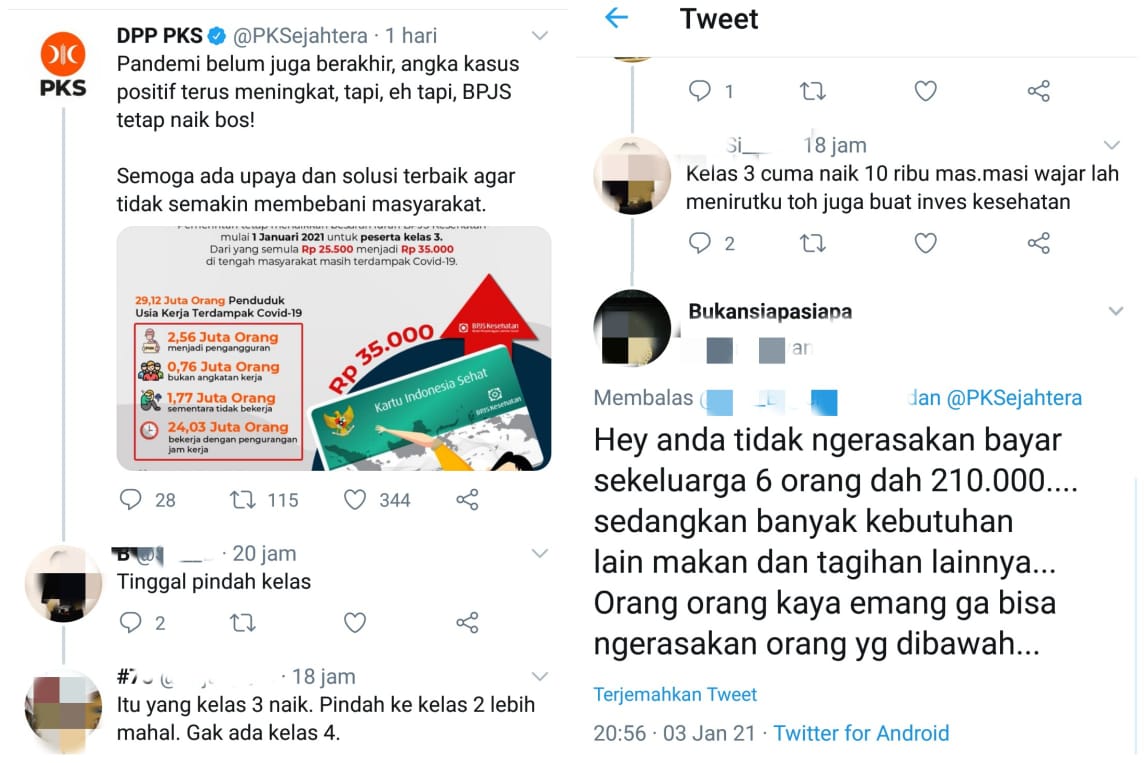Go back using the blue arrow
This screenshot has width=1145, height=763.
[616, 18]
